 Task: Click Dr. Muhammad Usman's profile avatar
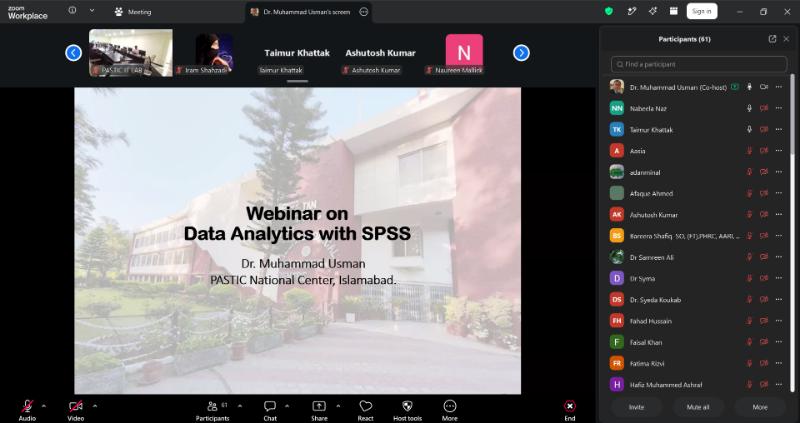pyautogui.click(x=617, y=87)
